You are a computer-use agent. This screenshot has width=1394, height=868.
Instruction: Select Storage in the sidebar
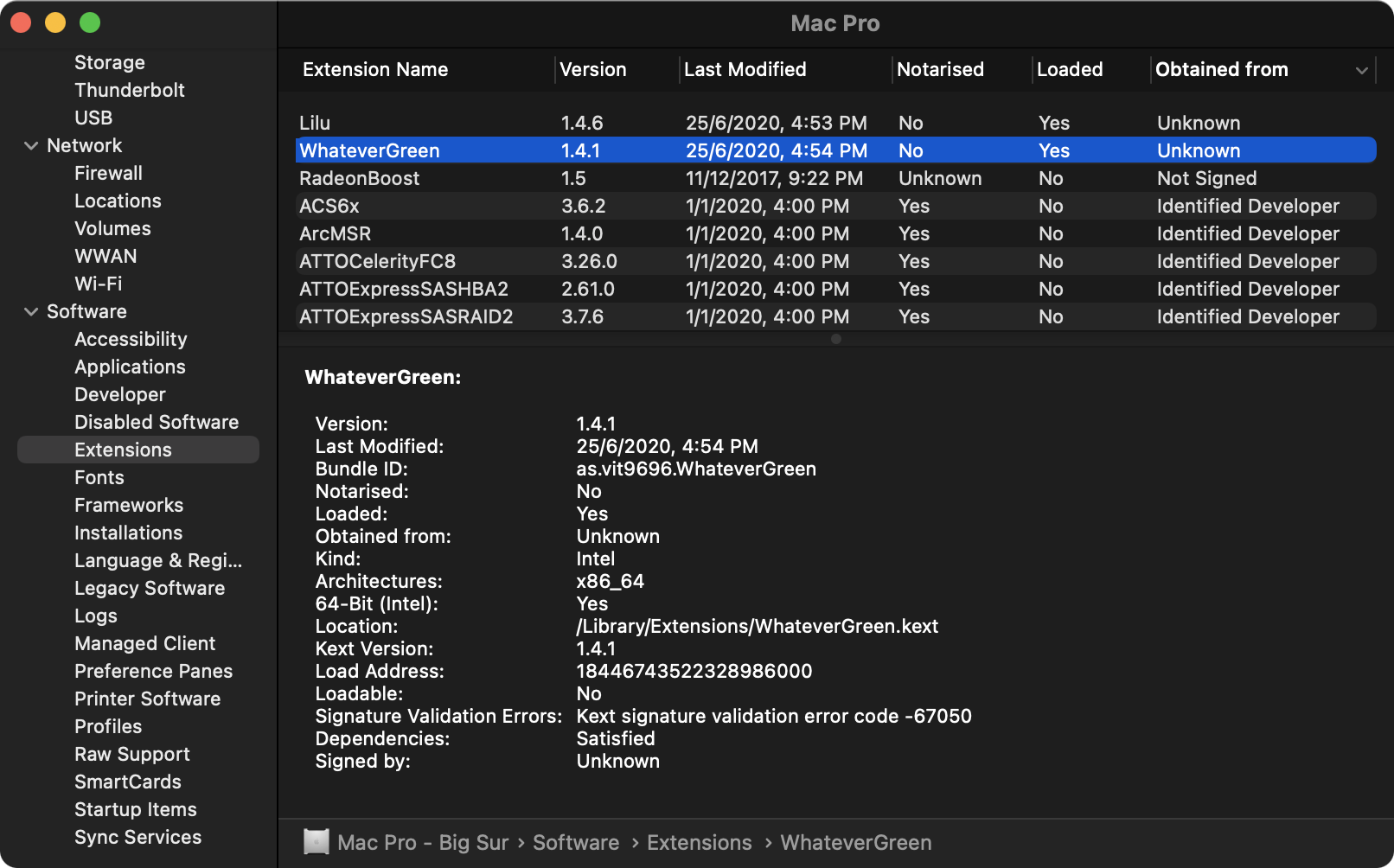tap(110, 62)
